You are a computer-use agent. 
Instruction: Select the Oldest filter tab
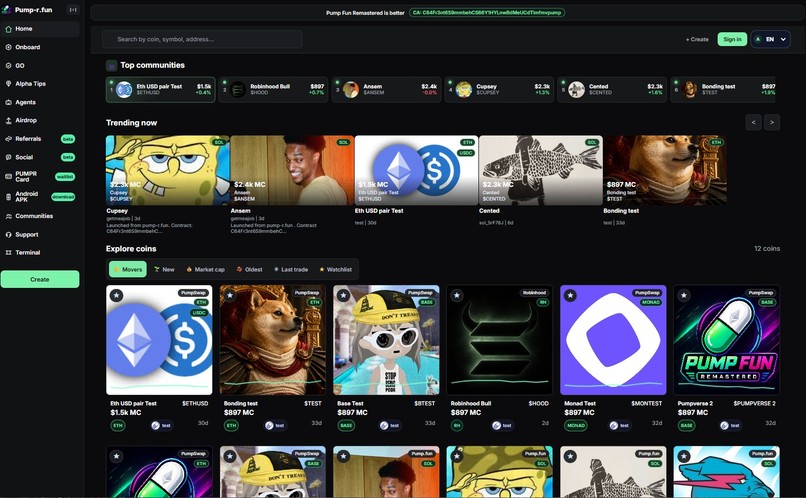249,269
